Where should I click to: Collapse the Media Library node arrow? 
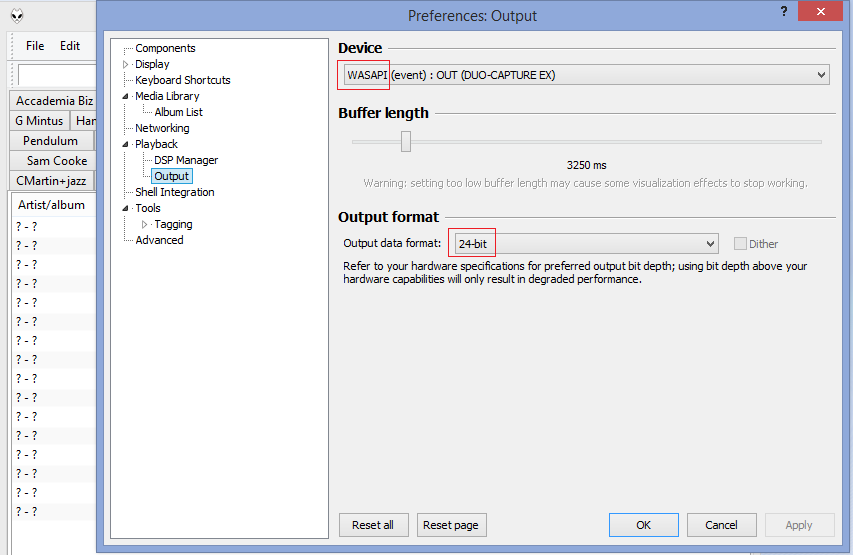point(126,96)
